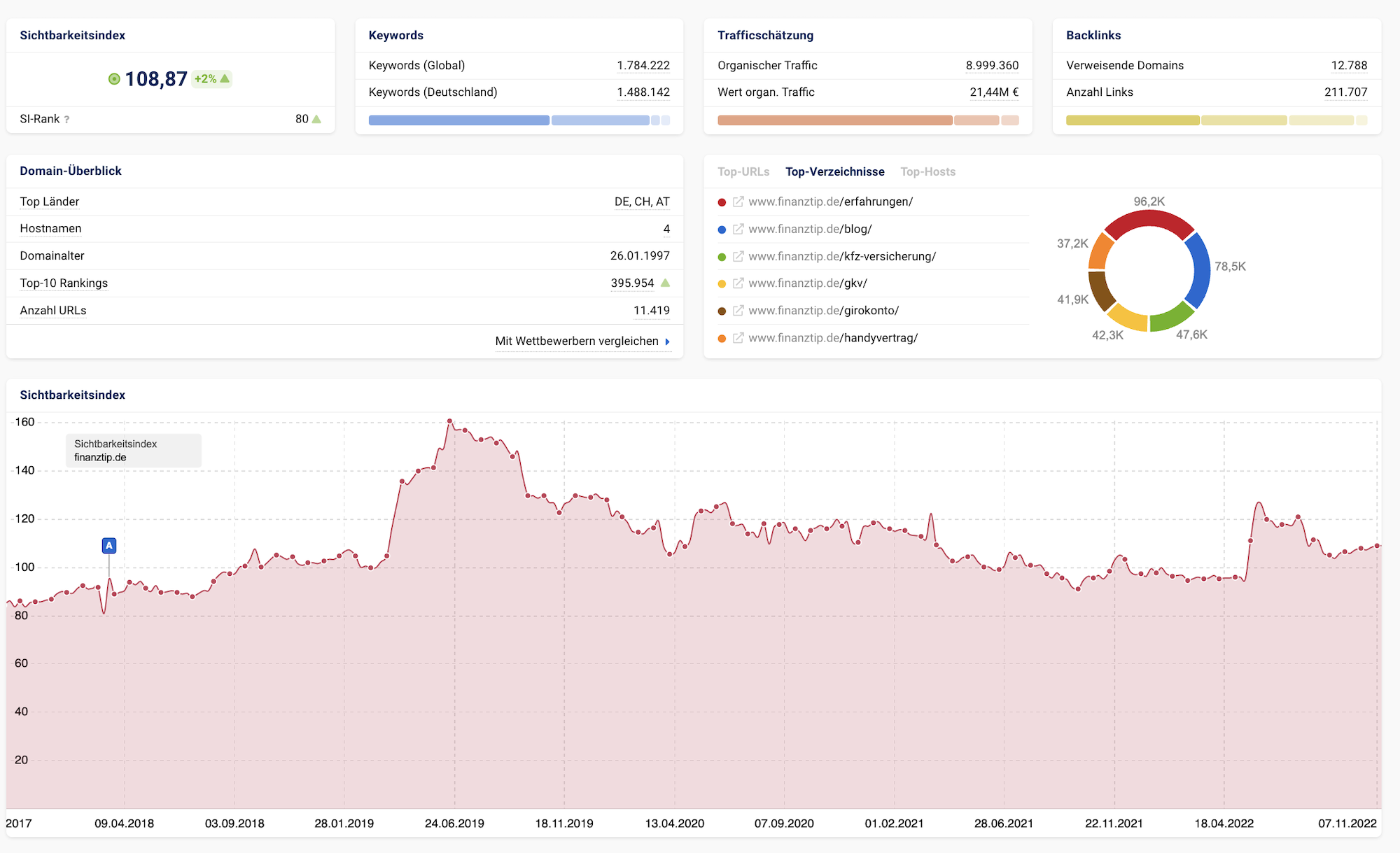This screenshot has height=853, width=1400.
Task: Click the orange legend dot for /handyvertrag/
Action: [x=722, y=339]
